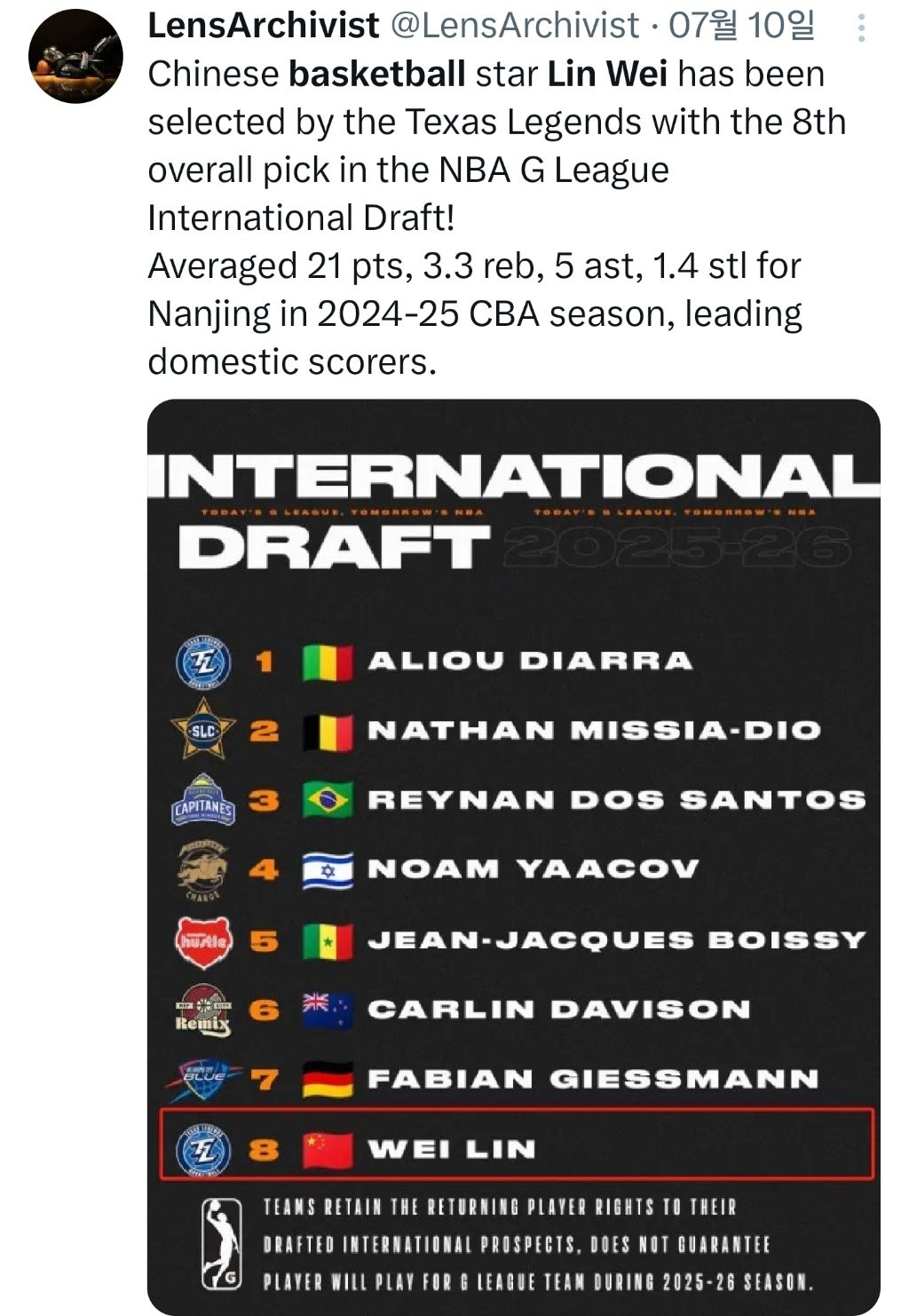Click the China flag next to Wei Lin
Viewport: 909px width, 1316px height.
[328, 1150]
